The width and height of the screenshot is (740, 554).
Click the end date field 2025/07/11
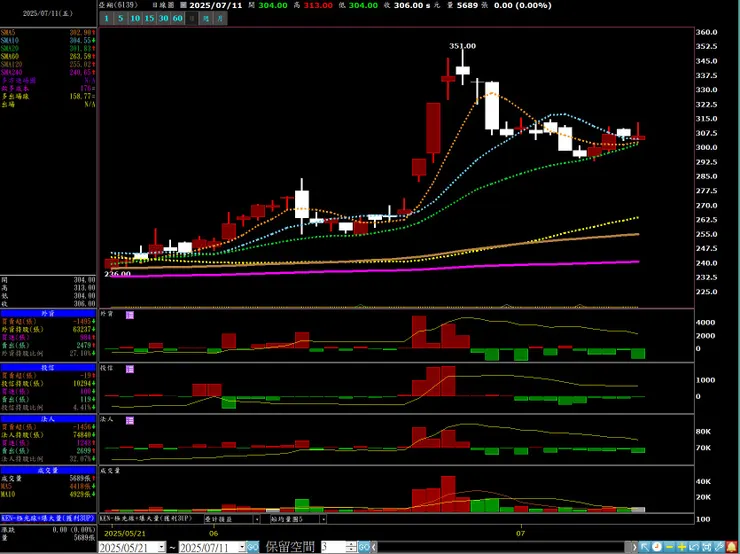tap(208, 547)
